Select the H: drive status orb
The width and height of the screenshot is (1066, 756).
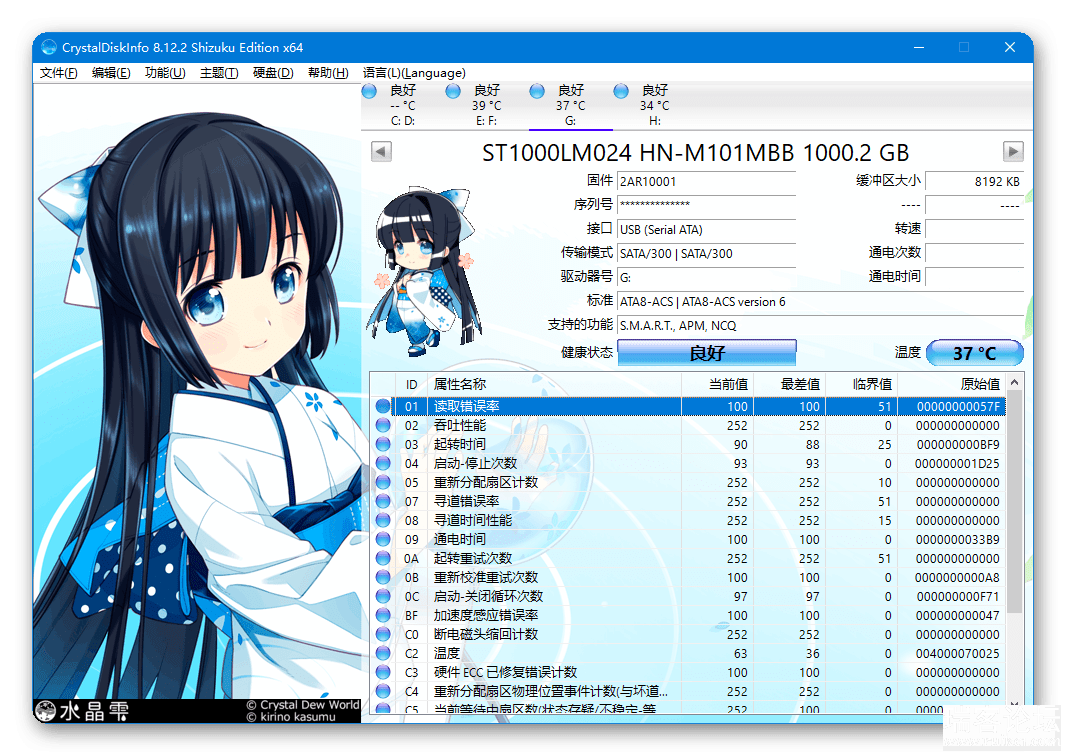[621, 91]
